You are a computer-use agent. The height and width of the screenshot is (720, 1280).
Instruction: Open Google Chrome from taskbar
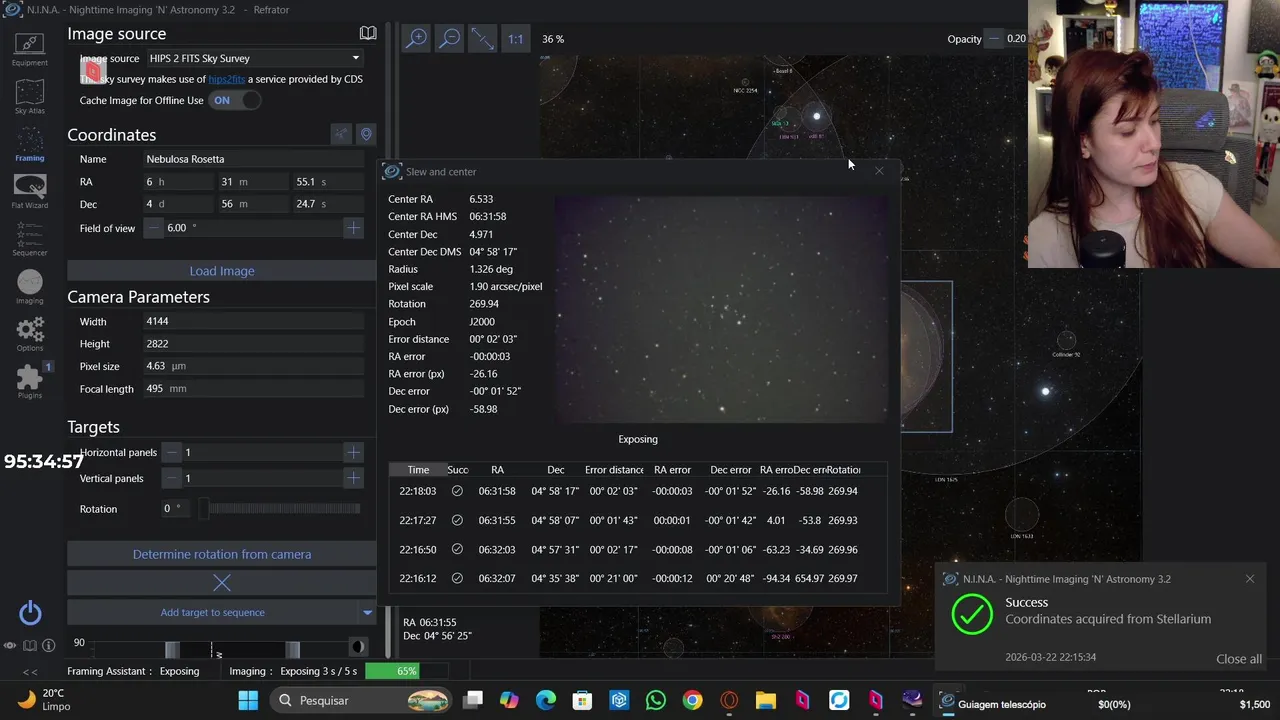click(692, 701)
